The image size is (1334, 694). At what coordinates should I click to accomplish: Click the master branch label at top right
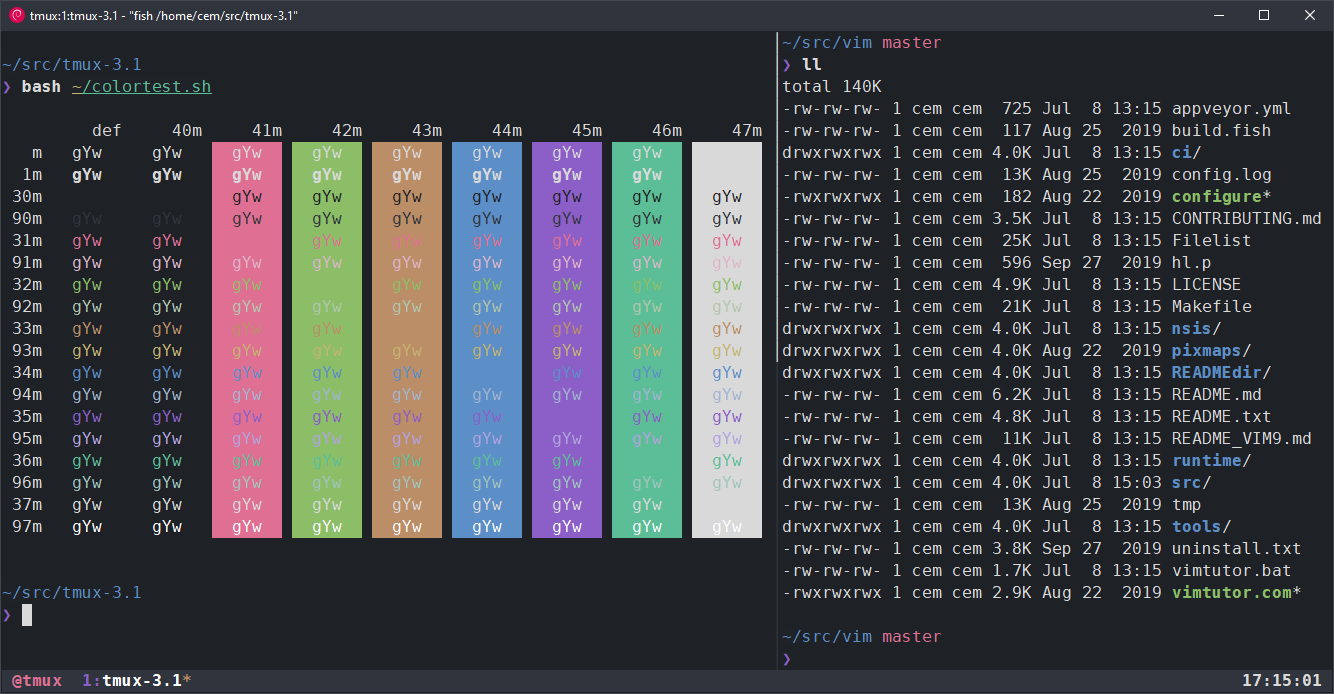coord(911,43)
